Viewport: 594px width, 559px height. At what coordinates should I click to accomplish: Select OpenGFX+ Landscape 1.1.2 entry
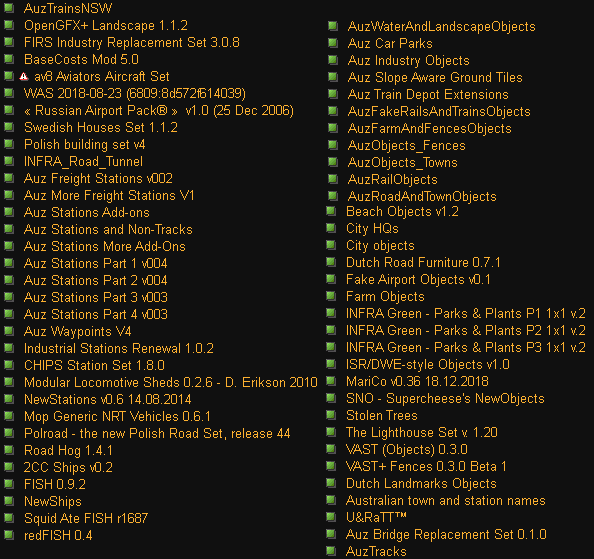(x=106, y=25)
